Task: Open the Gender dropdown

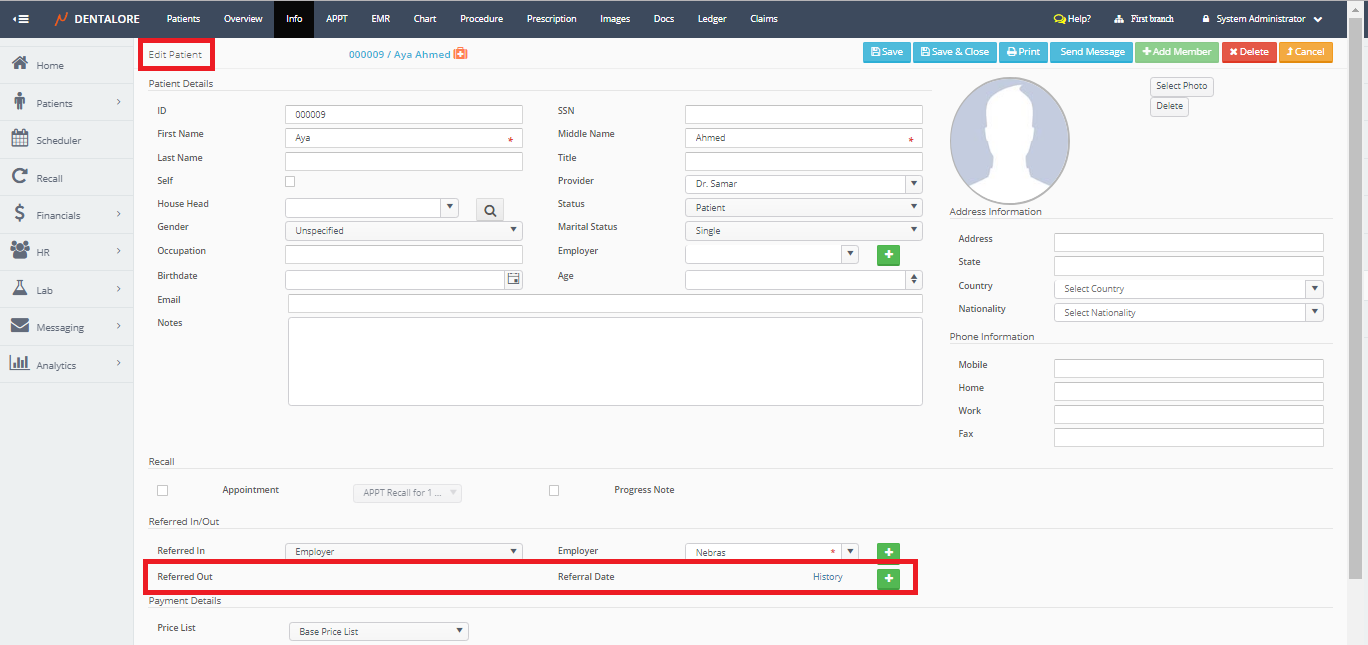Action: 403,231
